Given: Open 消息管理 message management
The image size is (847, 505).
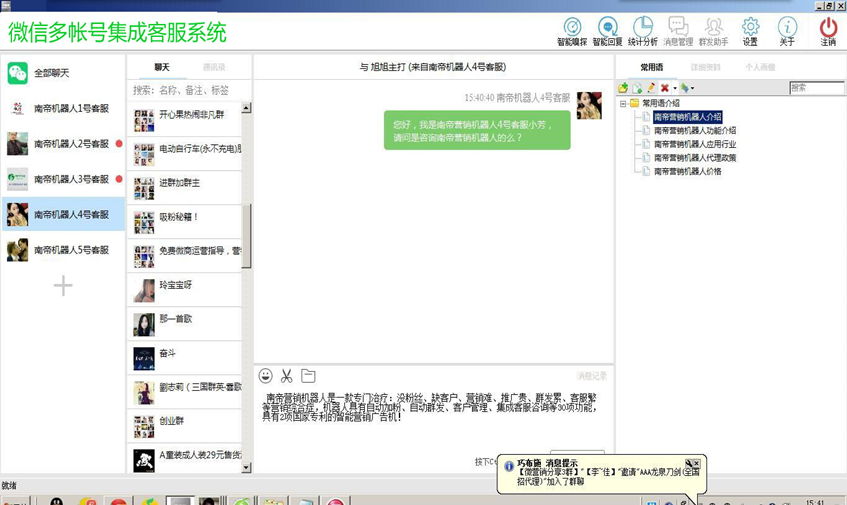Looking at the screenshot, I should tap(678, 31).
